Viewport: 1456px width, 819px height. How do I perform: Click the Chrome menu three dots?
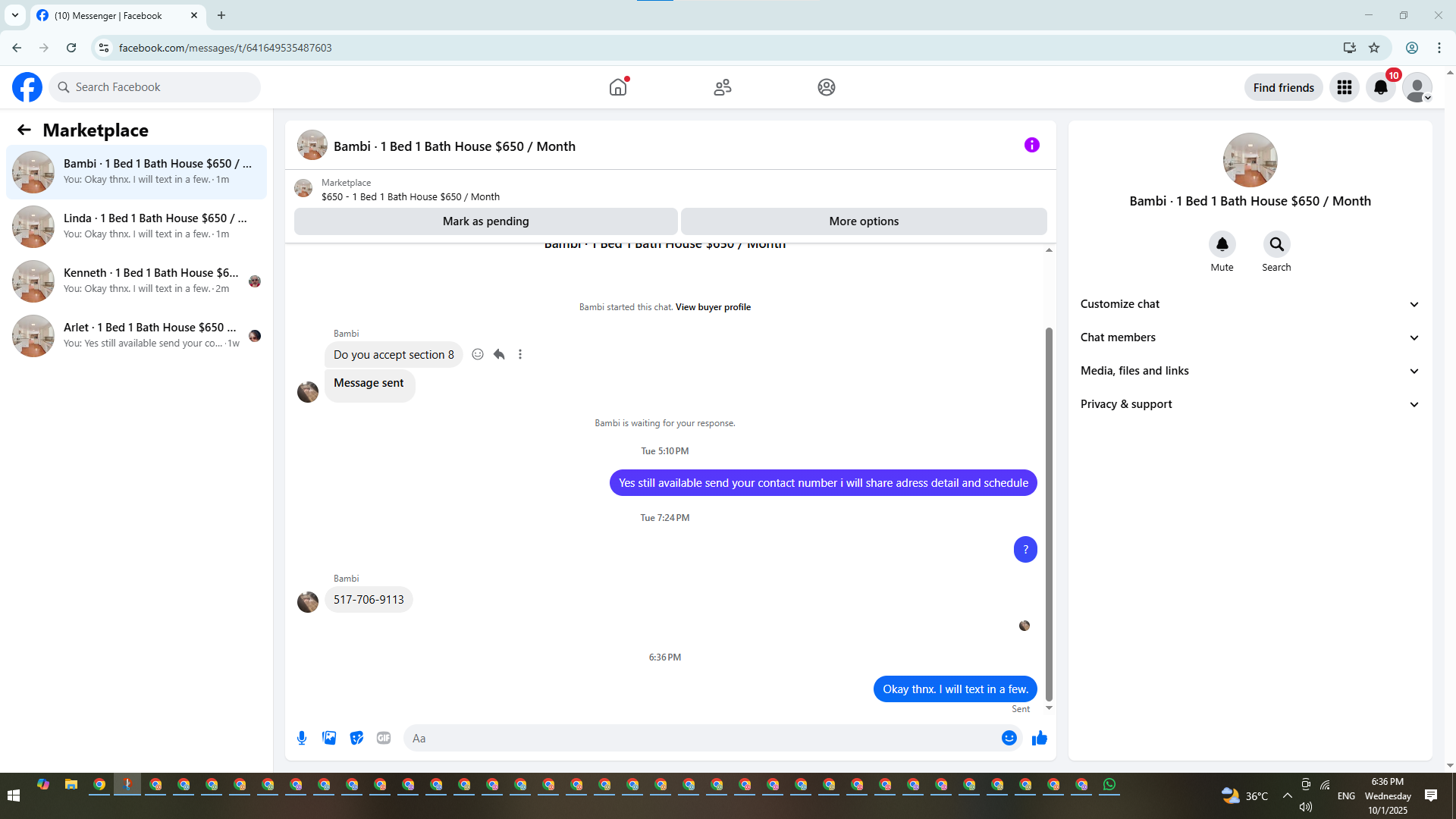tap(1439, 48)
